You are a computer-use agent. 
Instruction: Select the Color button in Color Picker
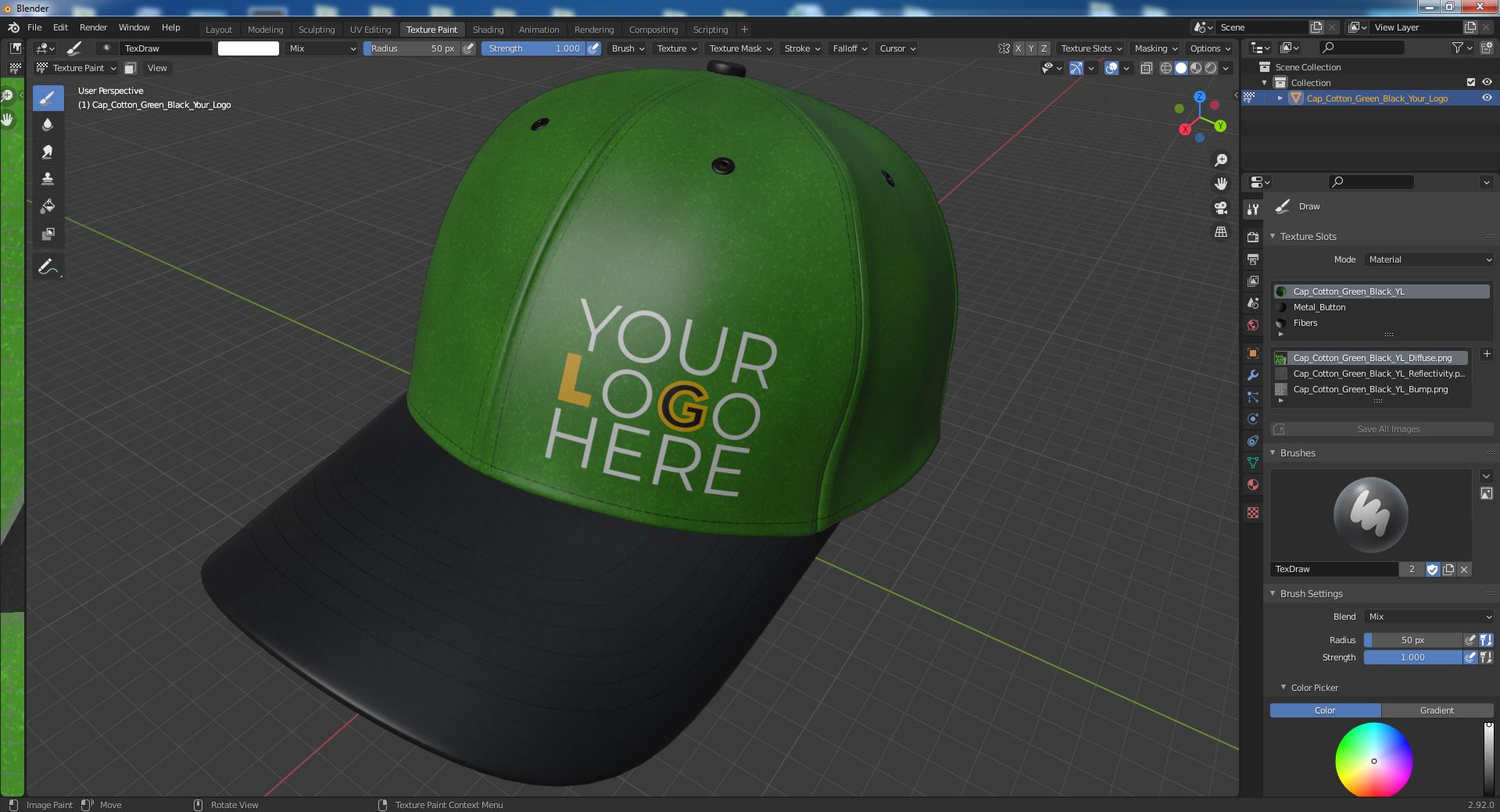[1325, 710]
